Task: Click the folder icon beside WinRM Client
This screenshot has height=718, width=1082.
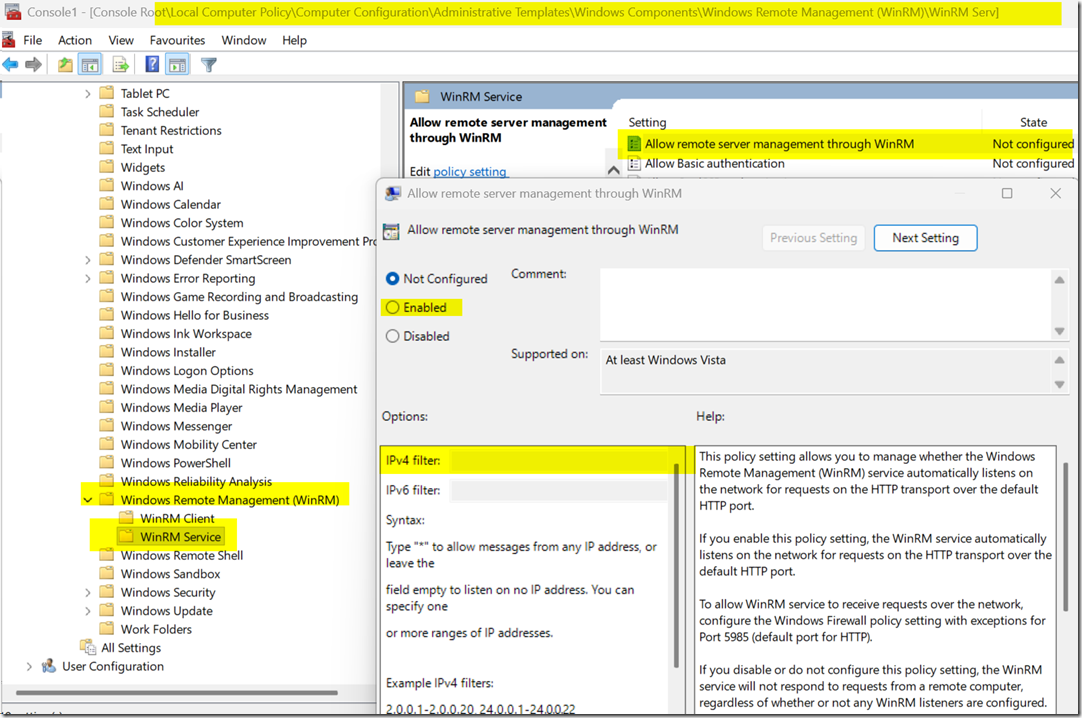Action: pyautogui.click(x=126, y=518)
